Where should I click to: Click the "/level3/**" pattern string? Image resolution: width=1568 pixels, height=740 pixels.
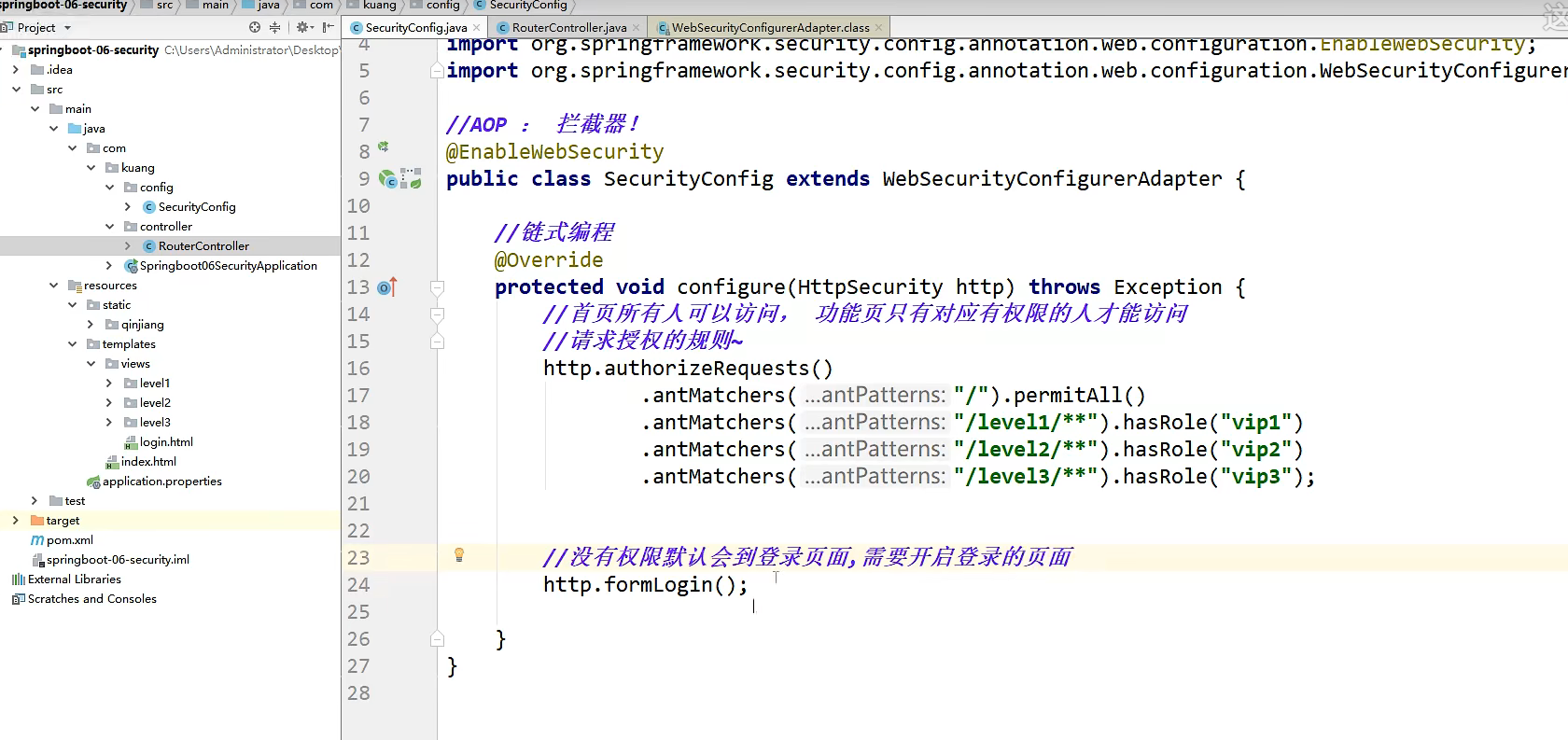[1026, 477]
